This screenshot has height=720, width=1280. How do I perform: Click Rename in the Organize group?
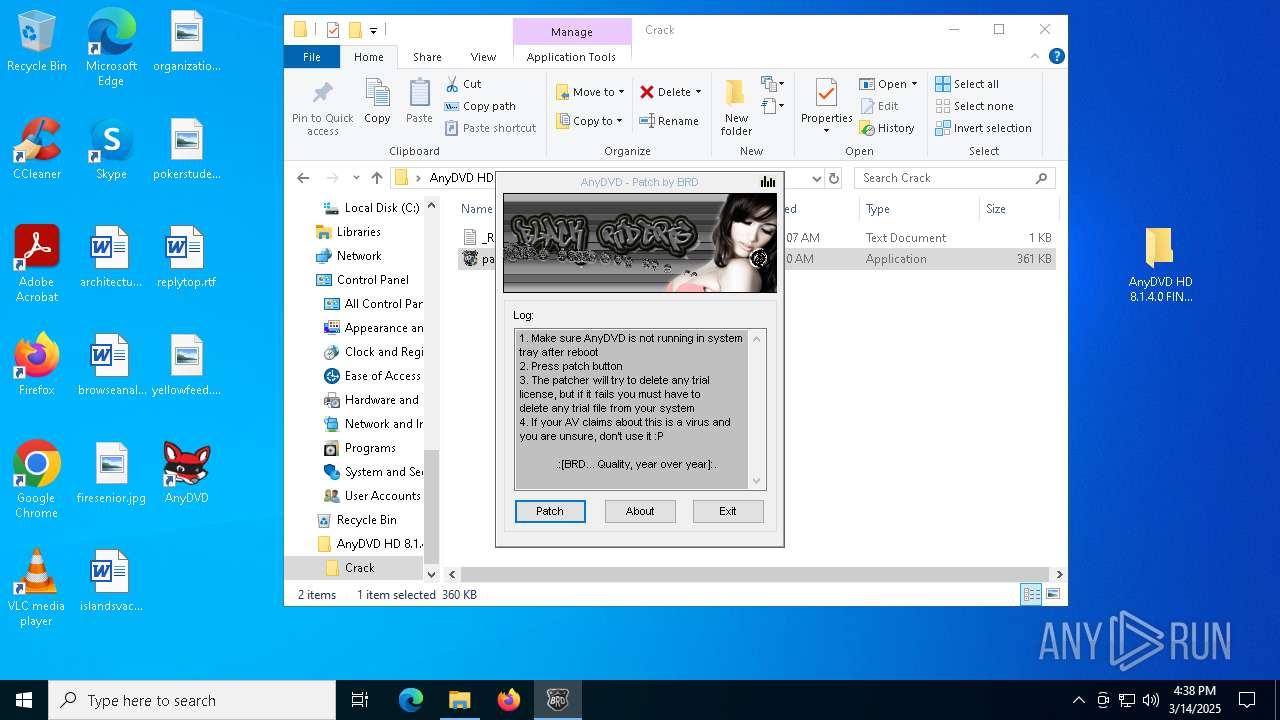[x=670, y=121]
